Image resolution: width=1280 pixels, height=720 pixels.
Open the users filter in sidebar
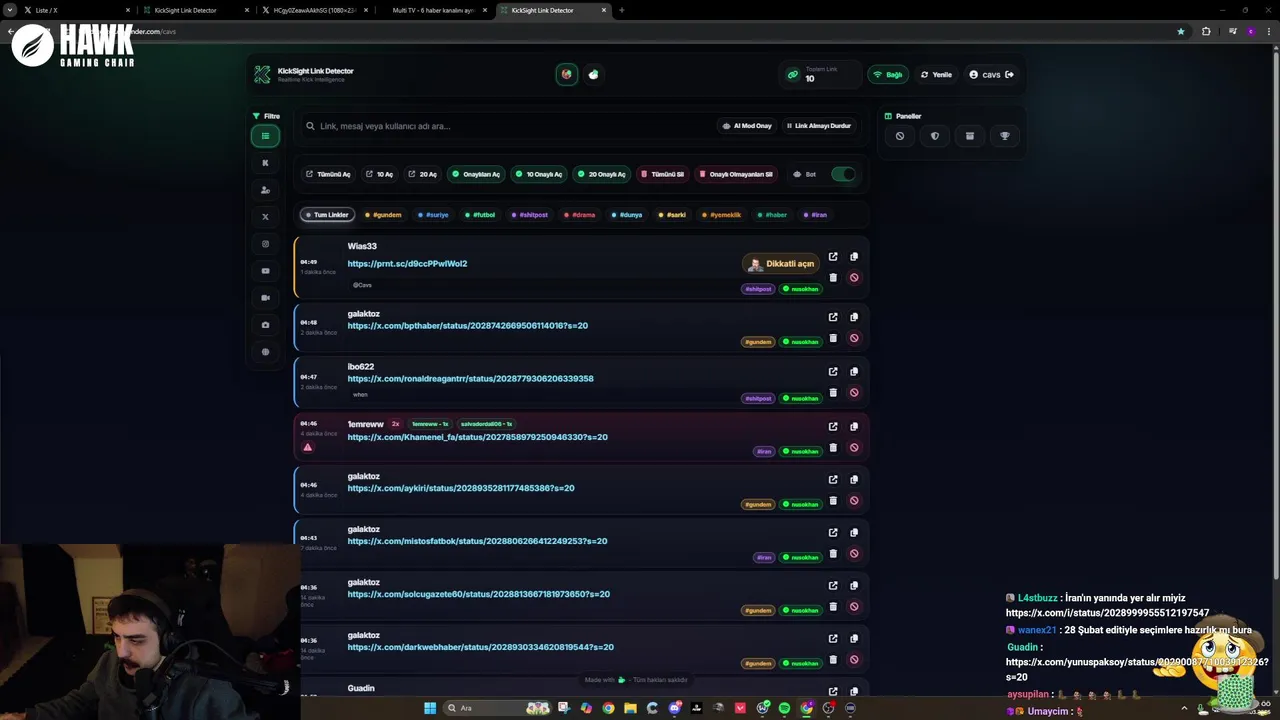[265, 190]
